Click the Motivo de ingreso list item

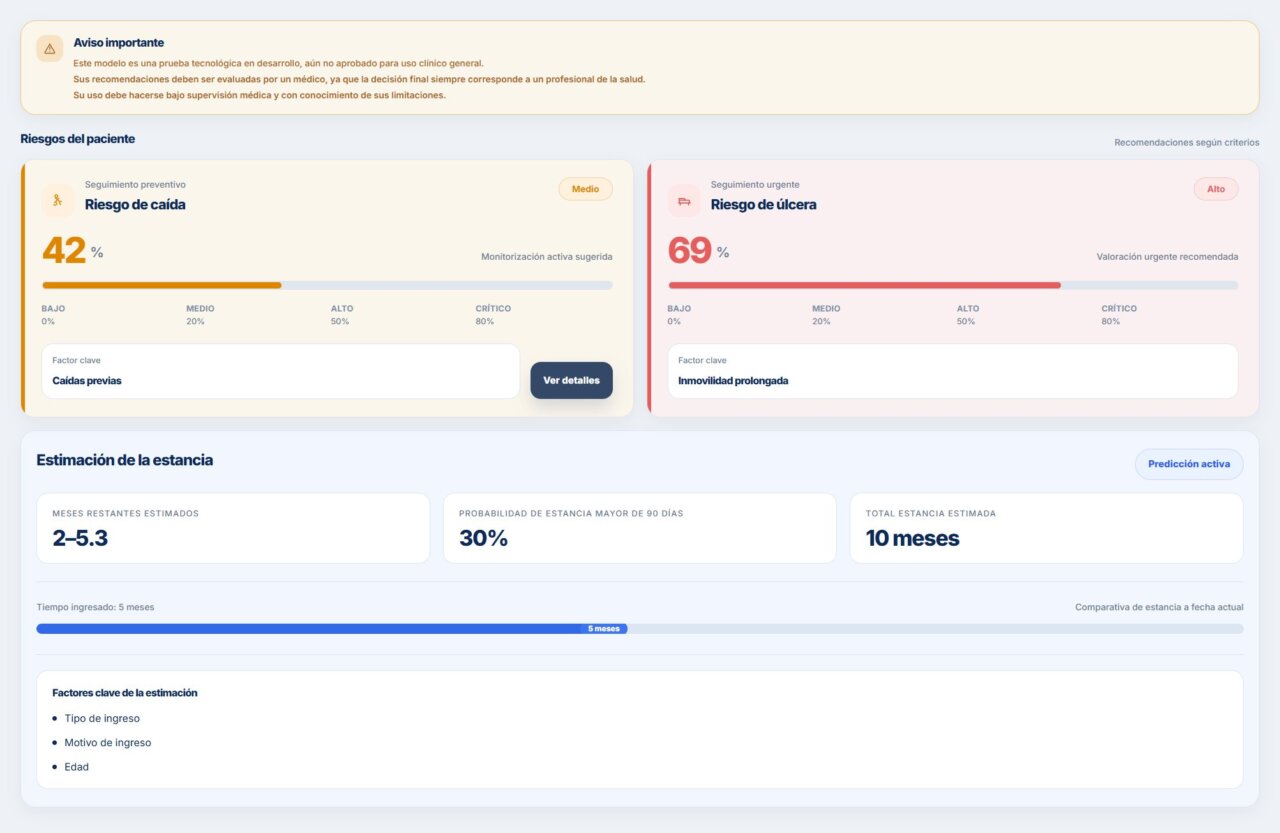108,743
